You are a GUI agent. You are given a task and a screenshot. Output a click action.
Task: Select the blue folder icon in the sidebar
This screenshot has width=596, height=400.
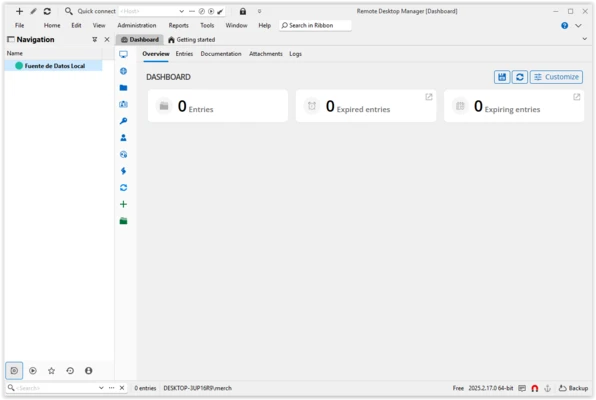pyautogui.click(x=124, y=88)
